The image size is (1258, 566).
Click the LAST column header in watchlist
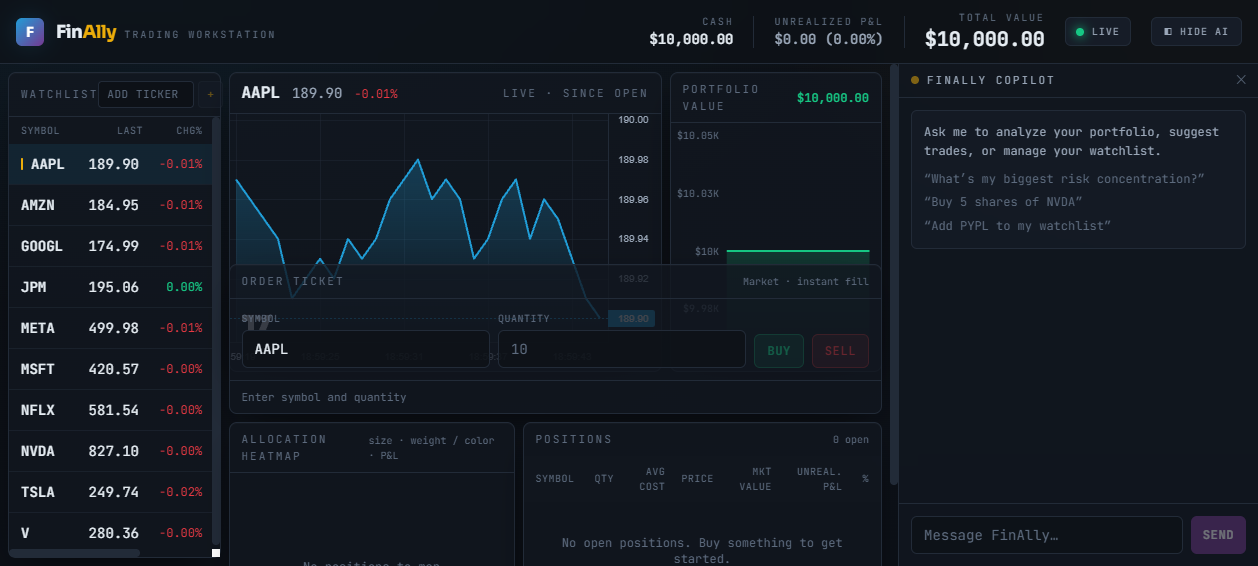[x=130, y=131]
